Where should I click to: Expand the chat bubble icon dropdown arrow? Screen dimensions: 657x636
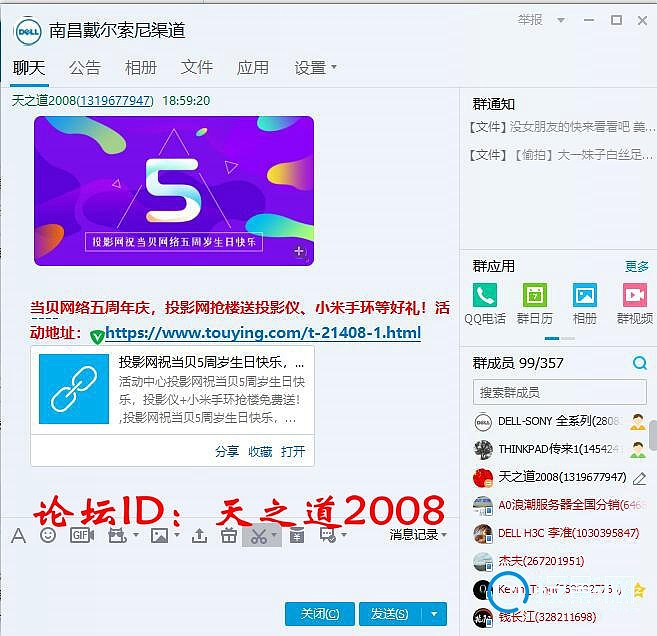(344, 535)
